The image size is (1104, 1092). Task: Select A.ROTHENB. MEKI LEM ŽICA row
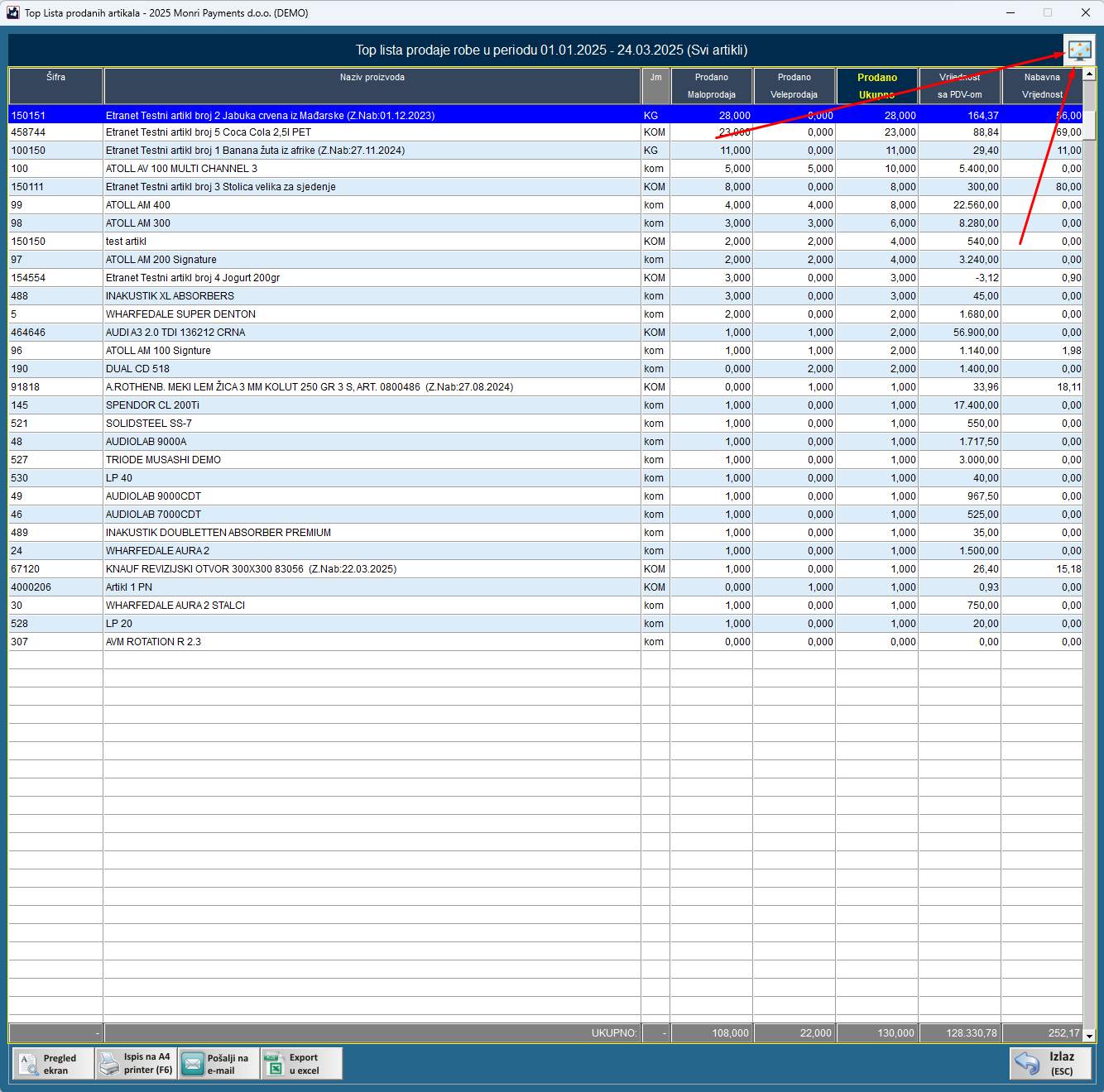coord(545,387)
